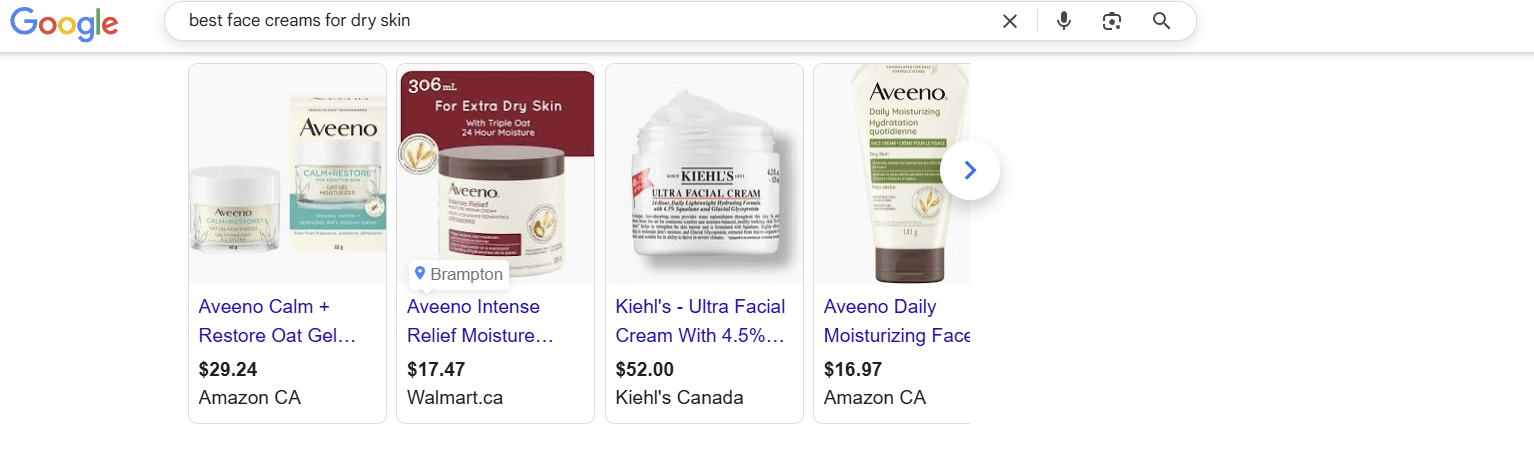
Task: Click the magnifying glass search icon
Action: (1161, 21)
